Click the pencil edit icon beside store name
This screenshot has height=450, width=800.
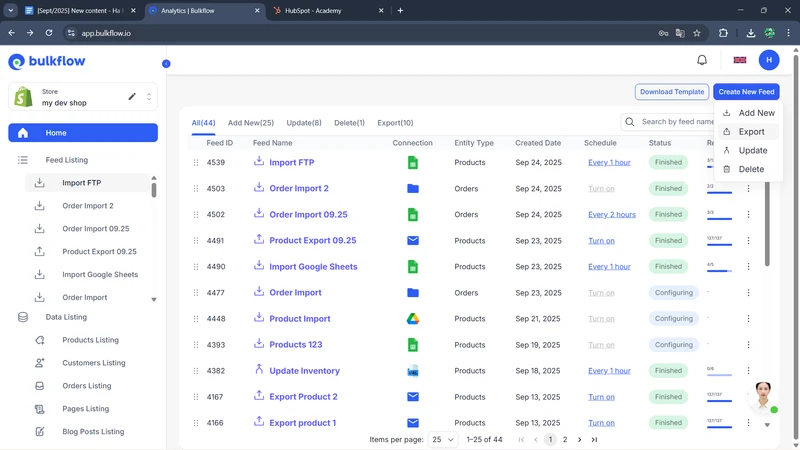pos(132,97)
